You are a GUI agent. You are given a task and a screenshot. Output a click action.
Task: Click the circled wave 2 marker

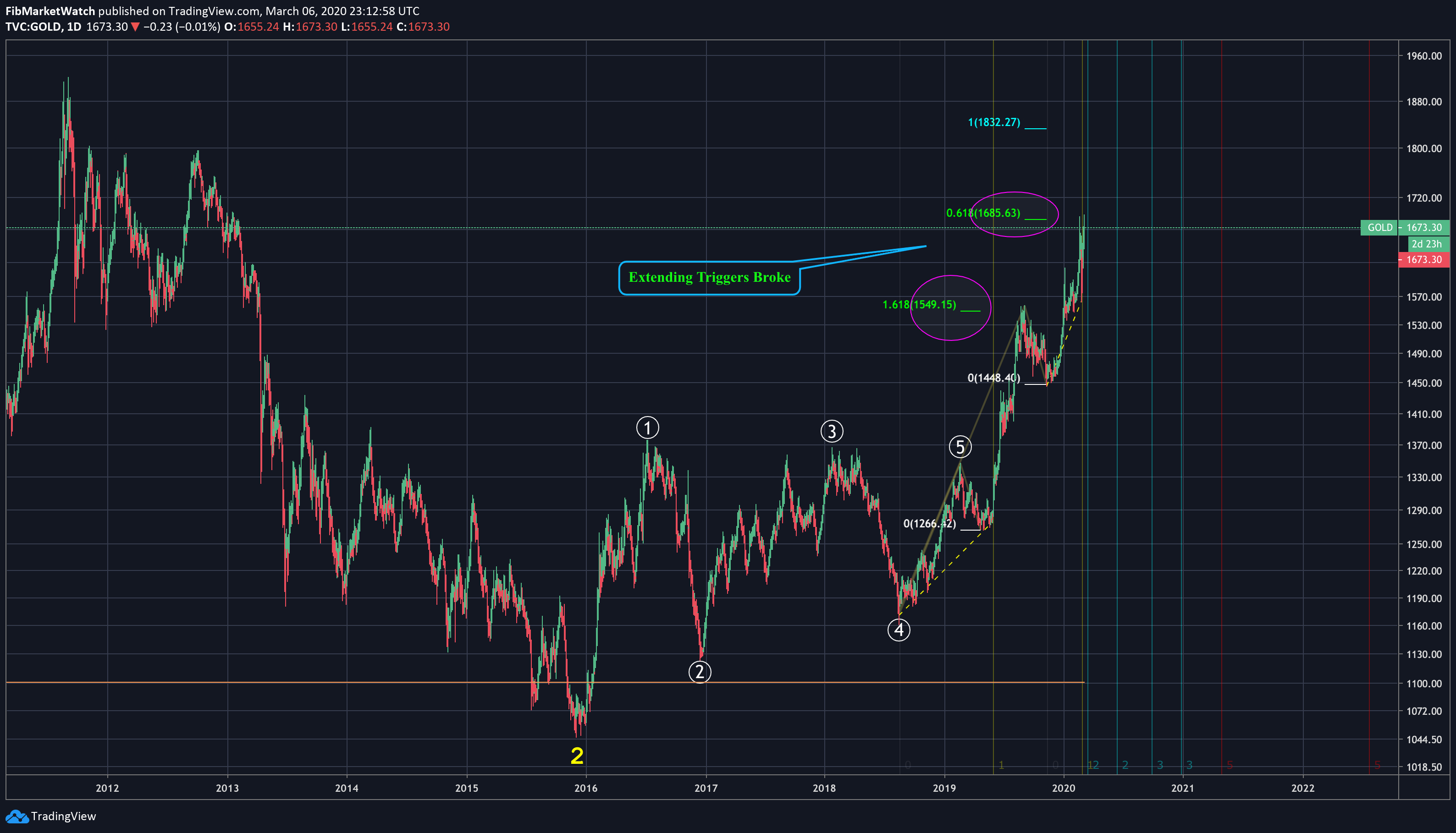(700, 672)
